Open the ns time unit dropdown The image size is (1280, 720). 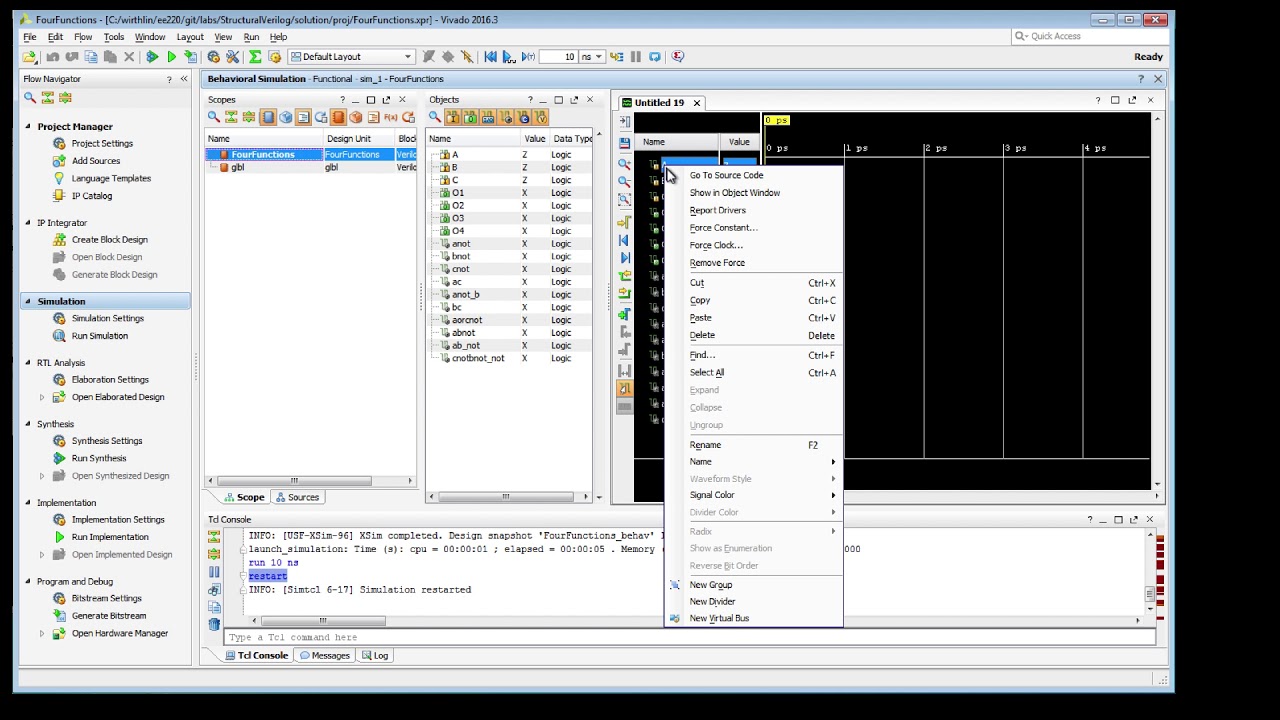pos(592,57)
